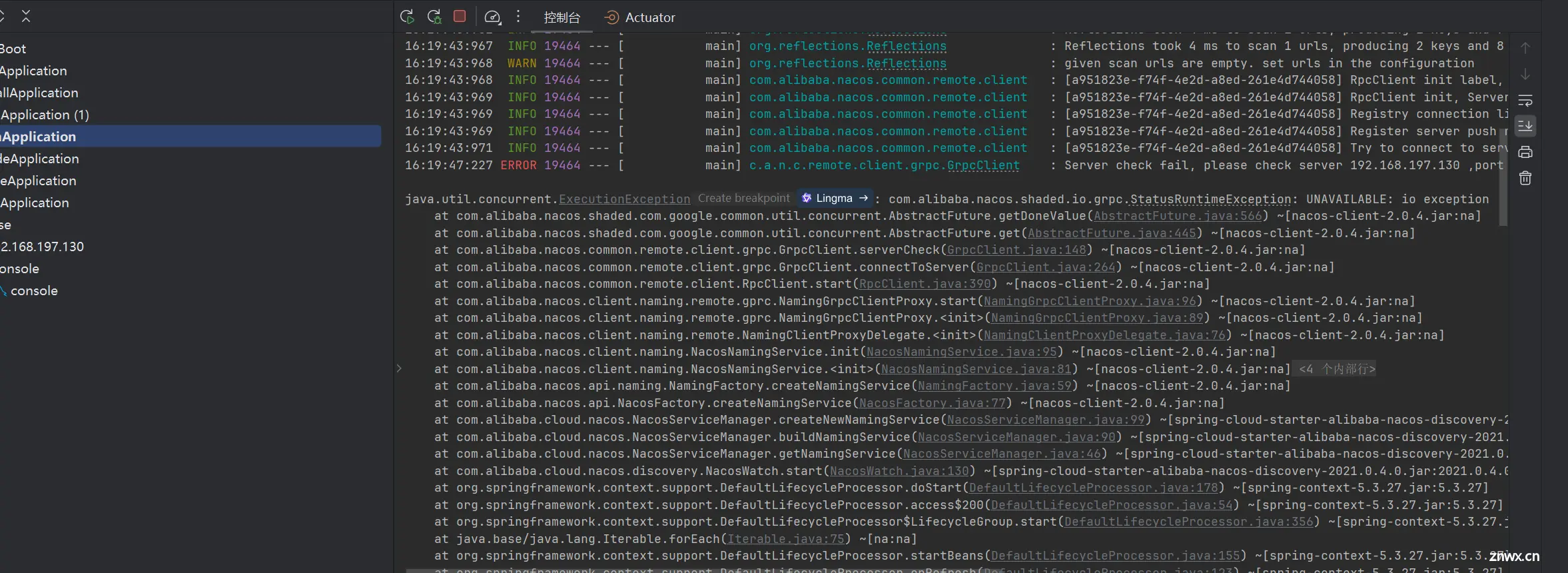Screen dimensions: 1568x573
Task: Click the Create breakpoint inlay
Action: click(743, 198)
